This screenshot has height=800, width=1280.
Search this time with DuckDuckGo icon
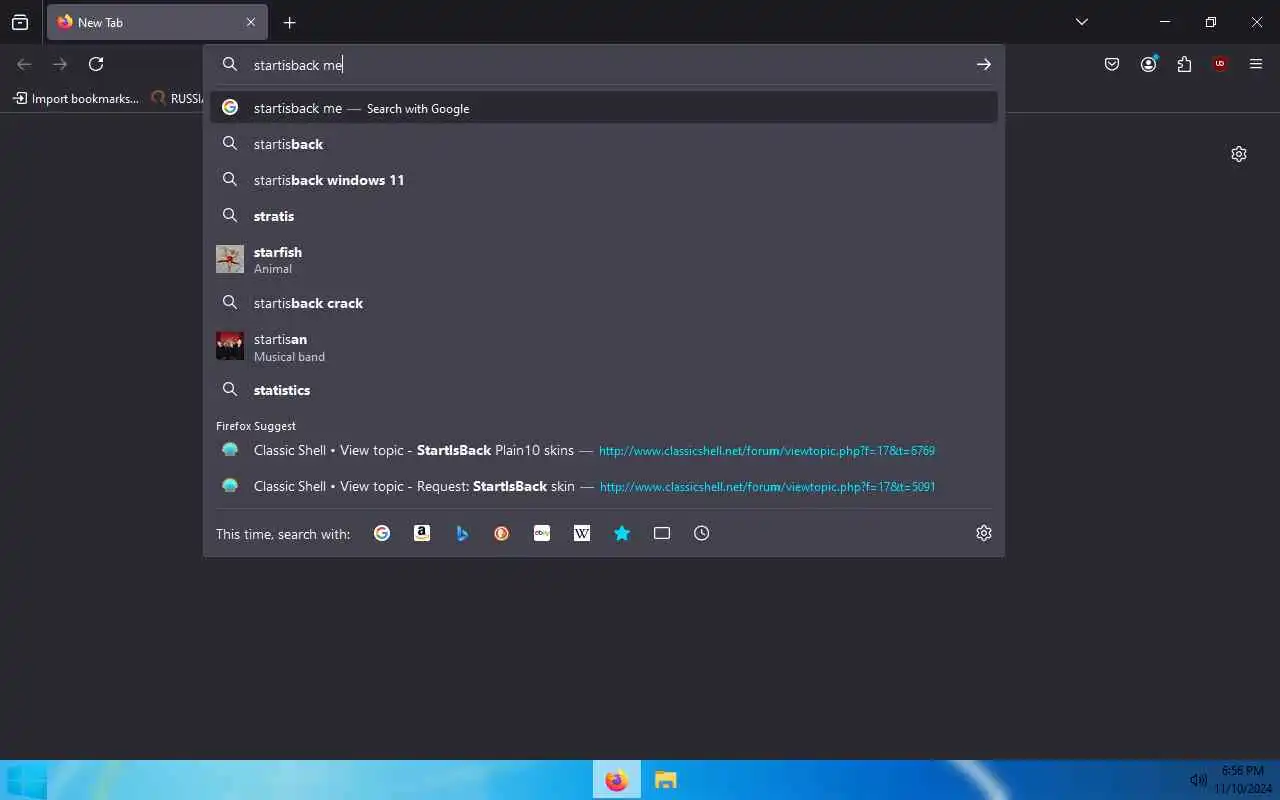tap(502, 533)
